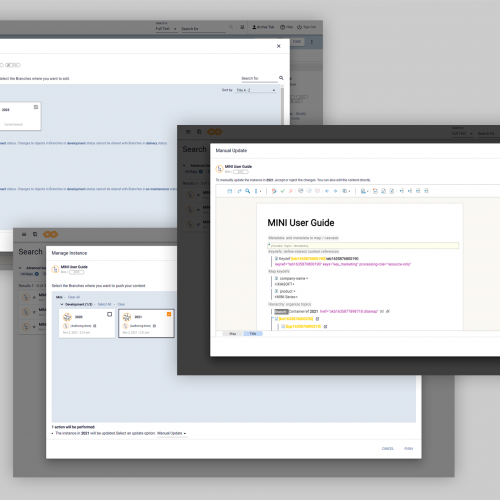Image resolution: width=500 pixels, height=500 pixels.
Task: Click search magnifier icon in top window header
Action: click(x=231, y=27)
